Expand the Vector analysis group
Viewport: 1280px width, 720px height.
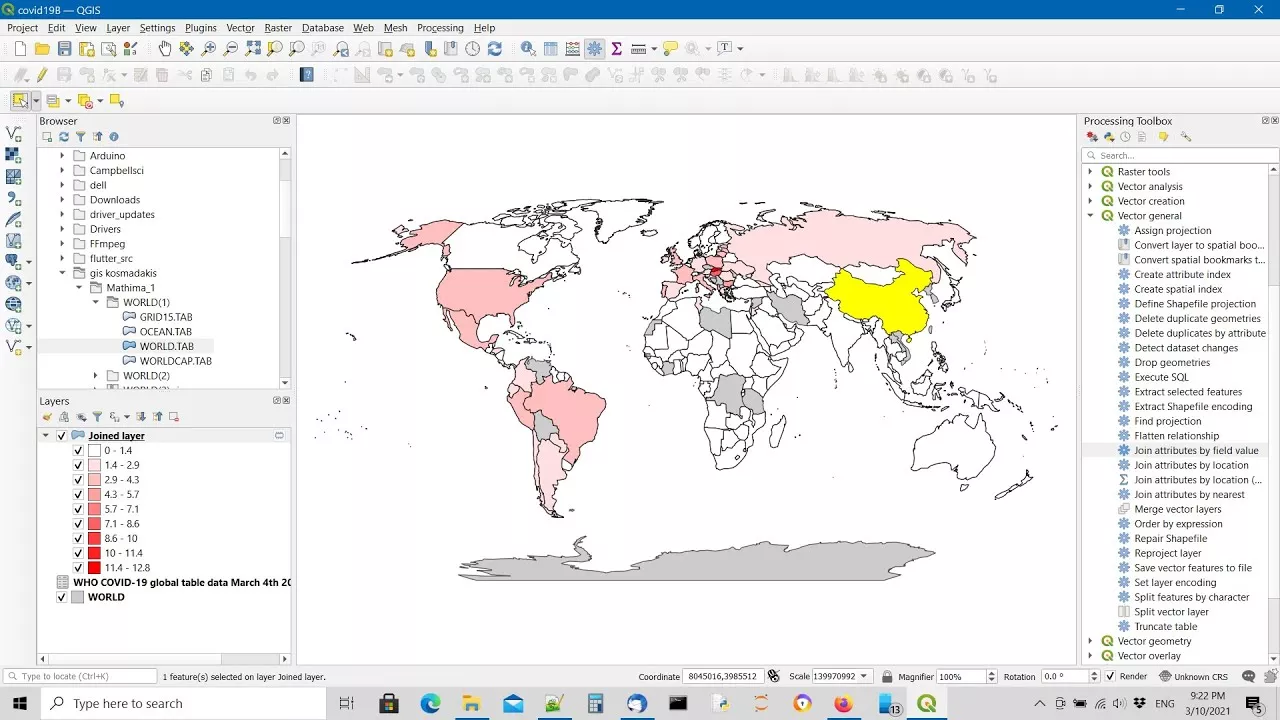click(1090, 186)
